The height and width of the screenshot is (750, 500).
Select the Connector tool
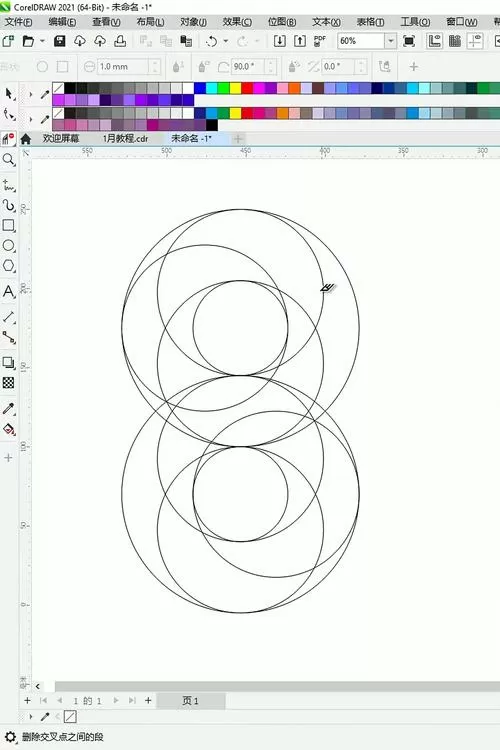click(x=9, y=337)
